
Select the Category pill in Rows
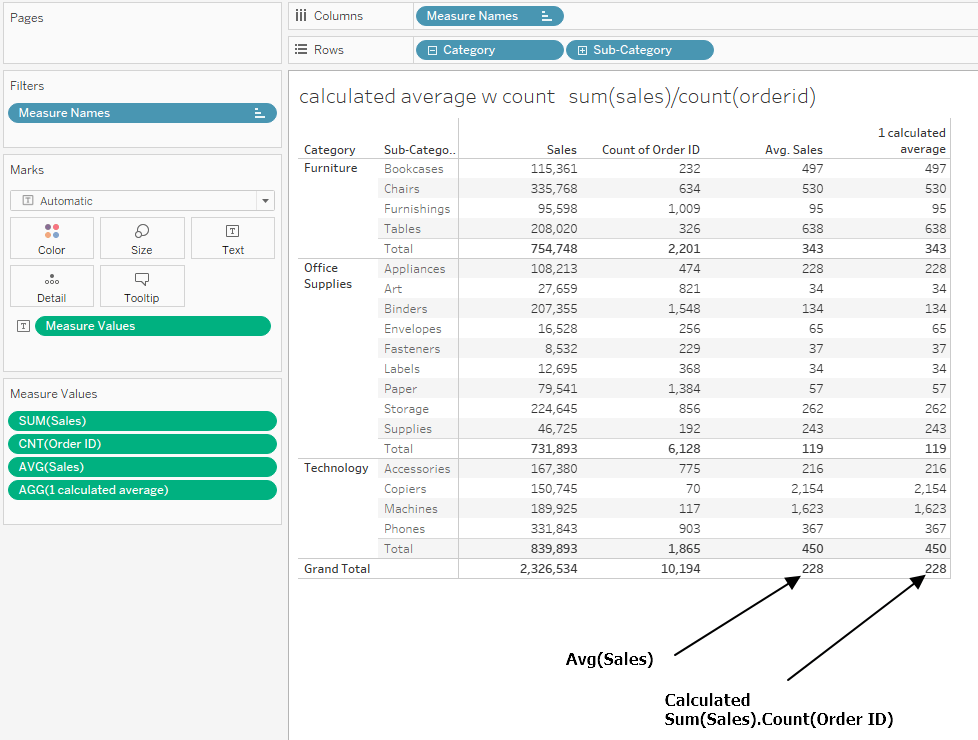(x=490, y=50)
